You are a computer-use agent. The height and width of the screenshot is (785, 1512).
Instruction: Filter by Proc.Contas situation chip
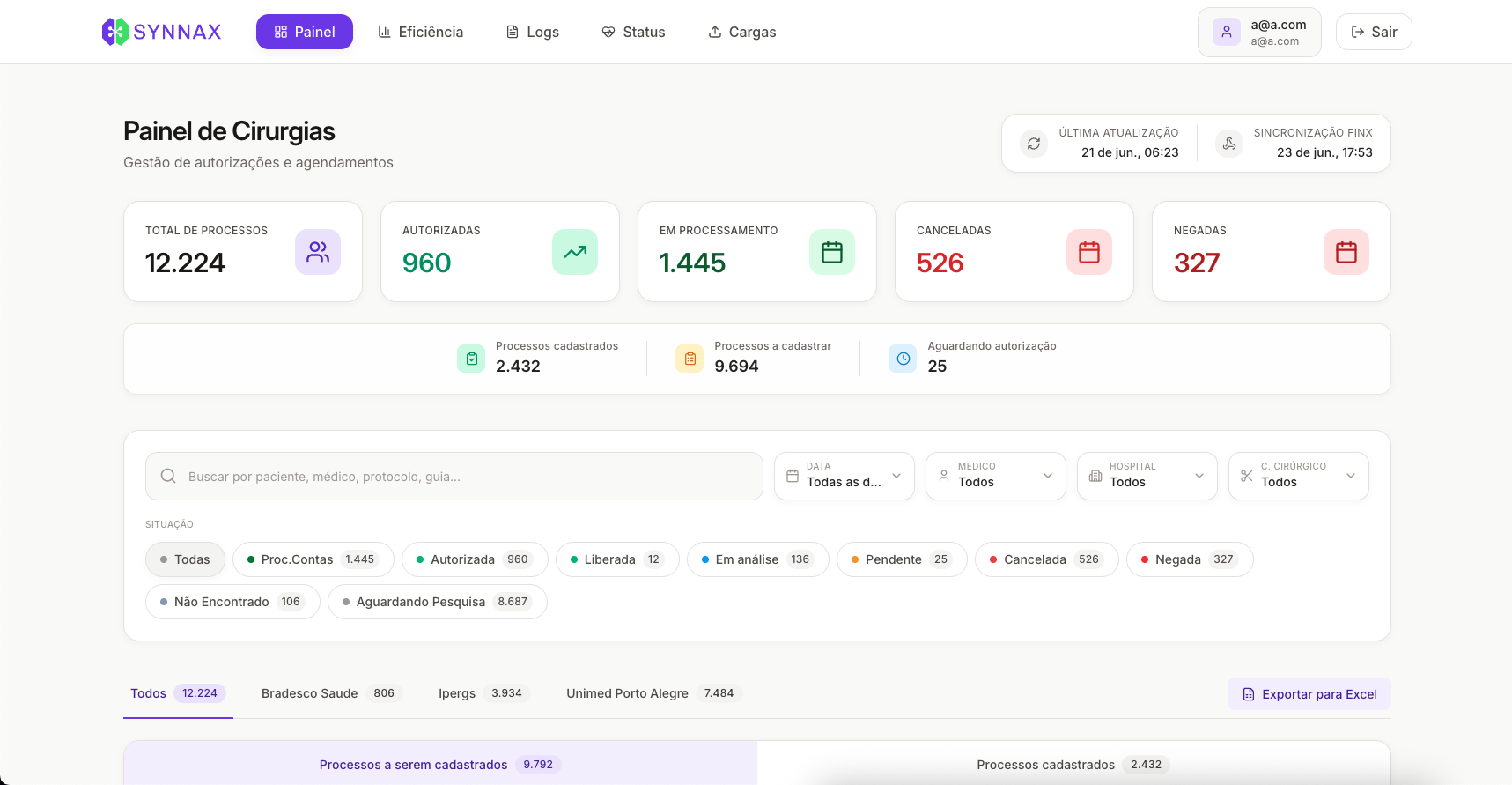point(313,559)
